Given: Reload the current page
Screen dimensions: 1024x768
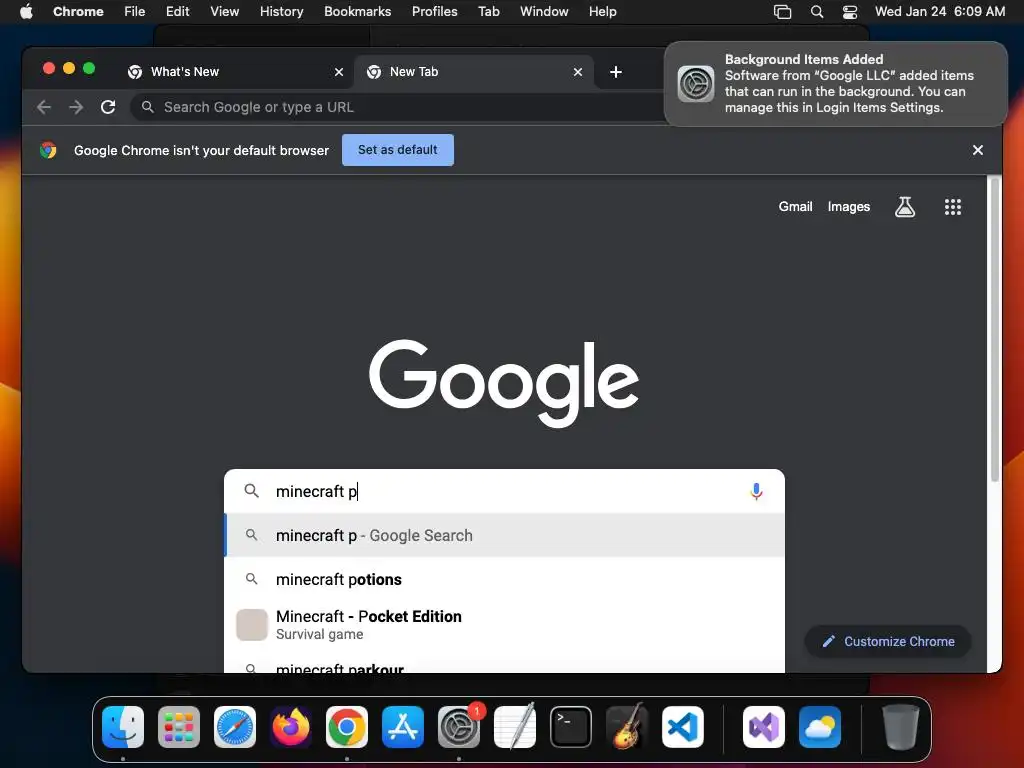Looking at the screenshot, I should pyautogui.click(x=108, y=107).
